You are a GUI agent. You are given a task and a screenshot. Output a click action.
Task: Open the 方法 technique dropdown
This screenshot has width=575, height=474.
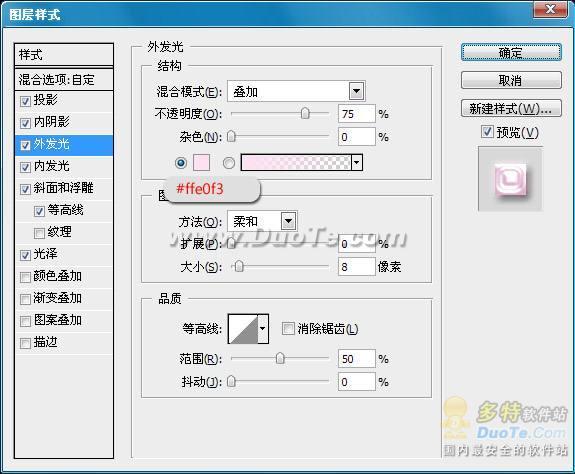(288, 221)
